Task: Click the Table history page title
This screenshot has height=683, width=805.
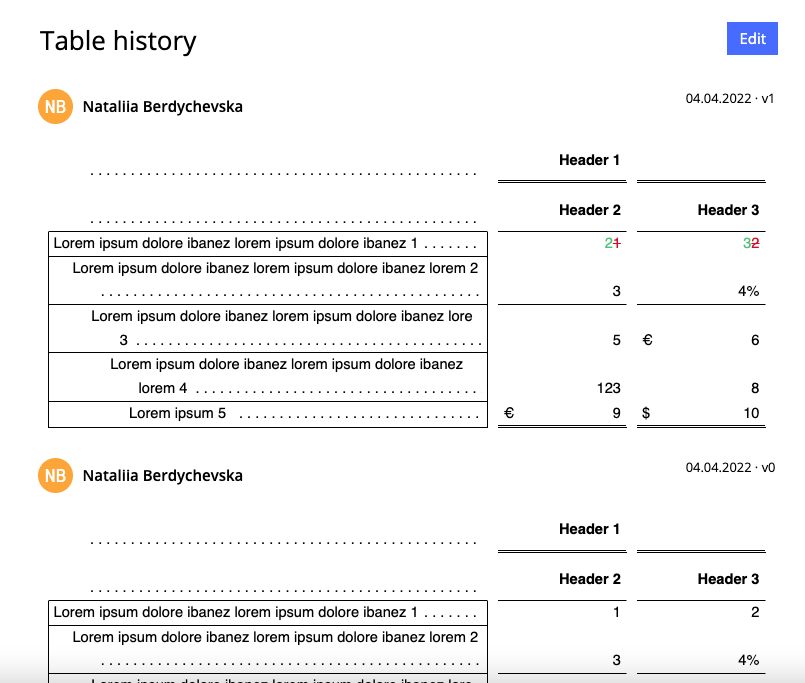Action: (118, 41)
